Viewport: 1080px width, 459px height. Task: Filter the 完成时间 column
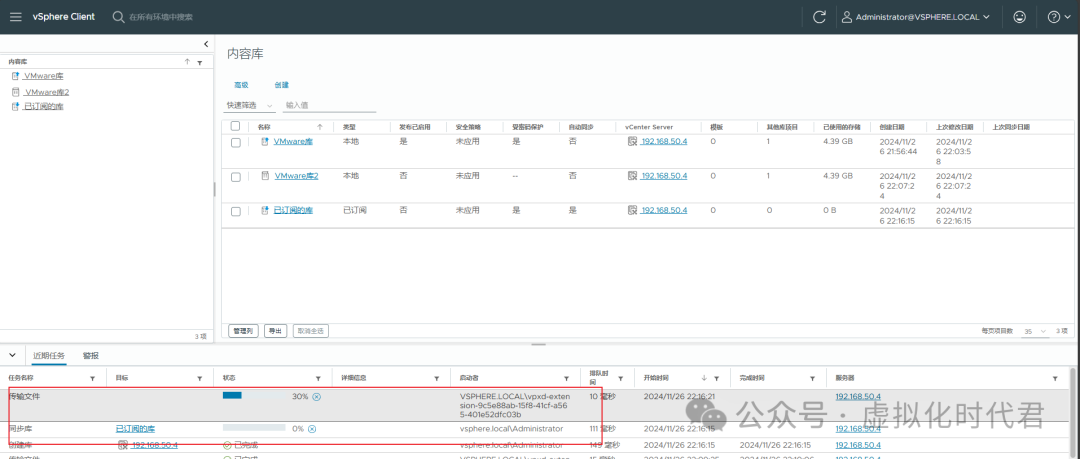813,378
